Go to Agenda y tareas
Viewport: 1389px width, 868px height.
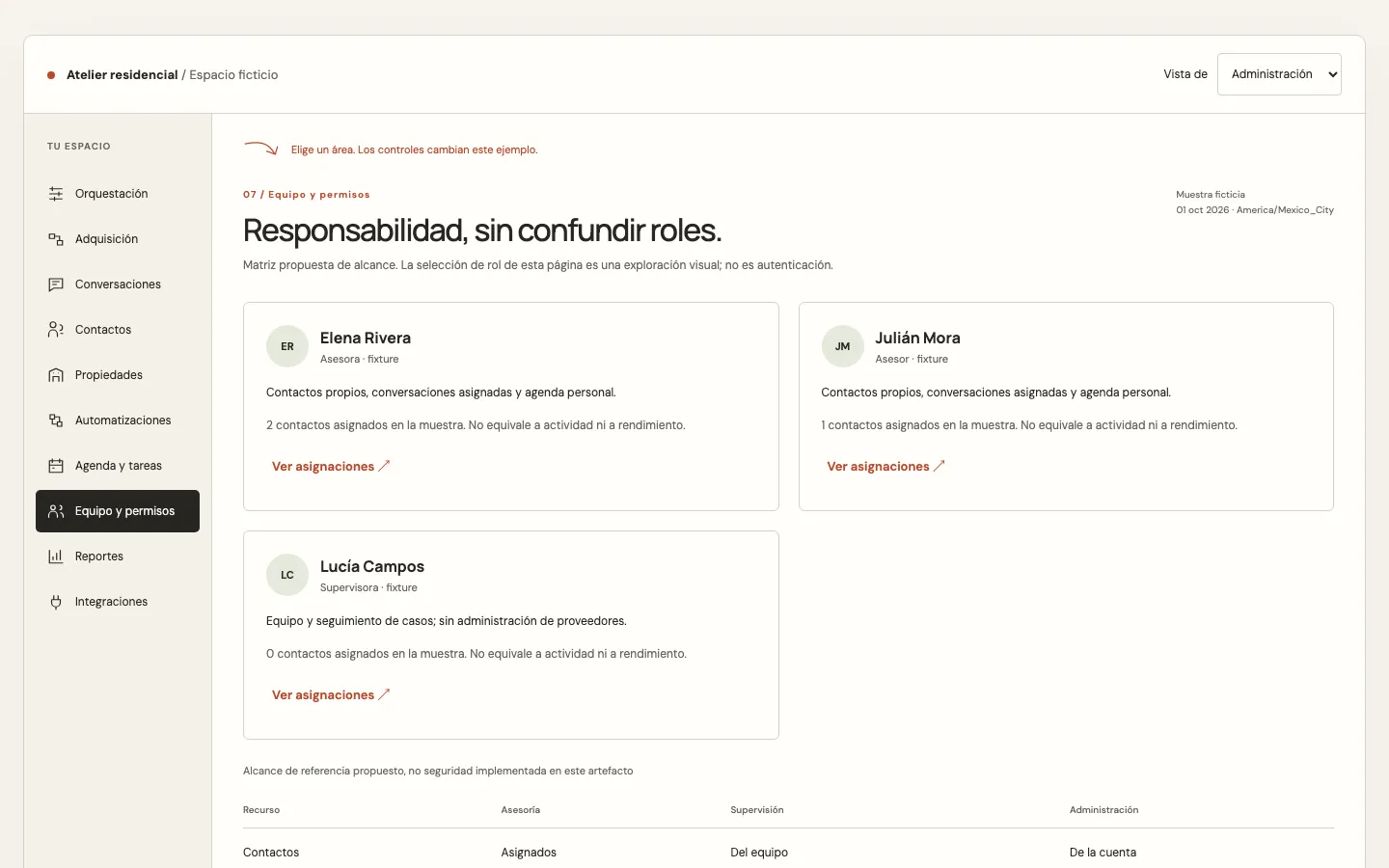(118, 466)
